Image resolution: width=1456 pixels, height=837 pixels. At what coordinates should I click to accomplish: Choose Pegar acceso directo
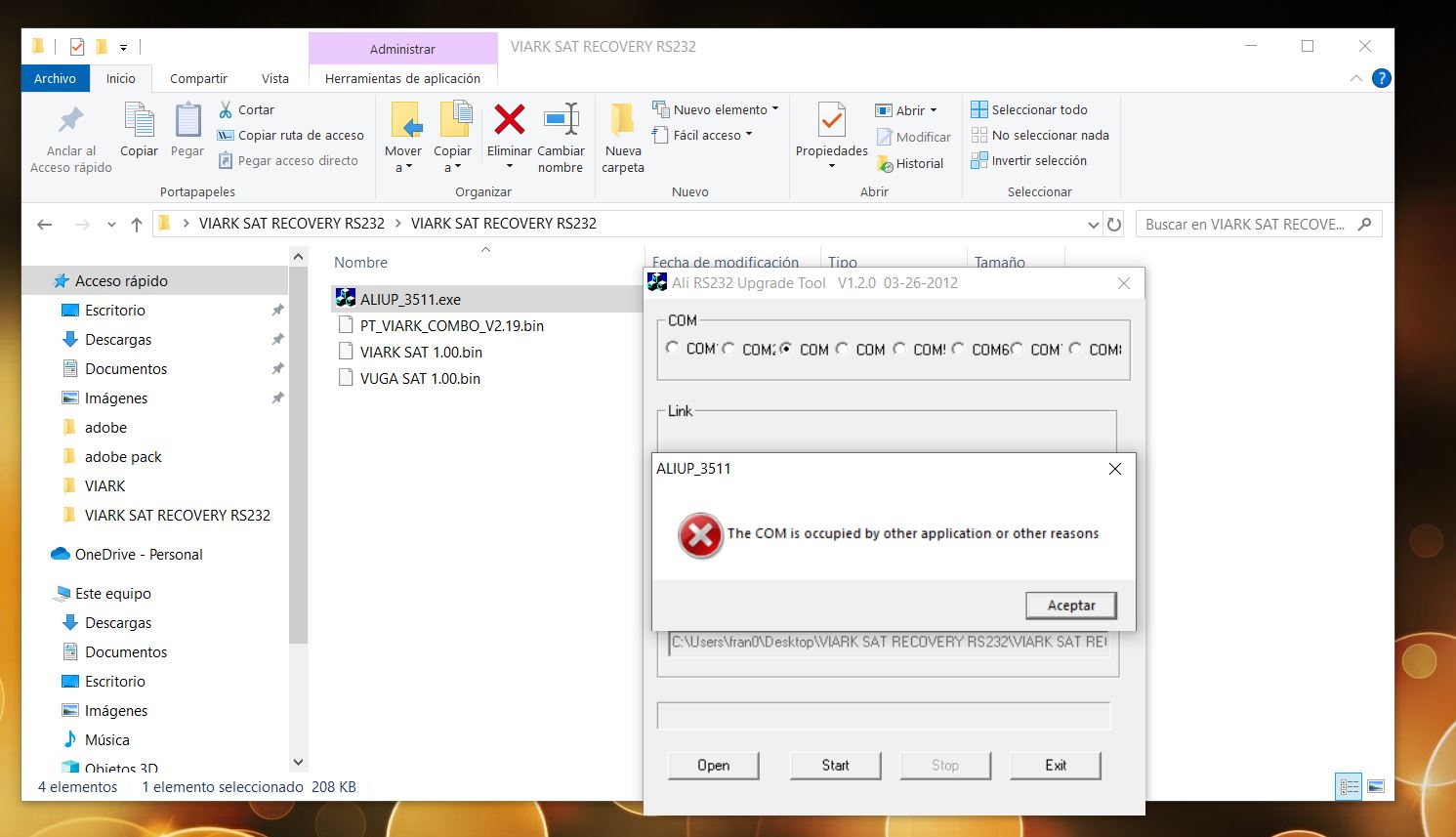[288, 160]
